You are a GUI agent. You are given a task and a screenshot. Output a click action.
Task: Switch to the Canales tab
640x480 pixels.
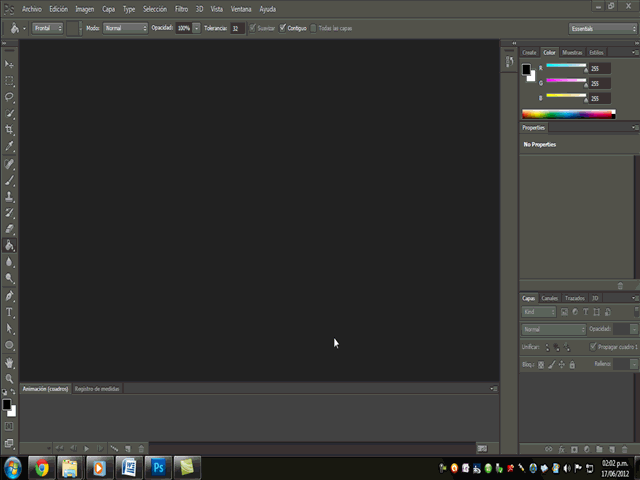click(549, 298)
